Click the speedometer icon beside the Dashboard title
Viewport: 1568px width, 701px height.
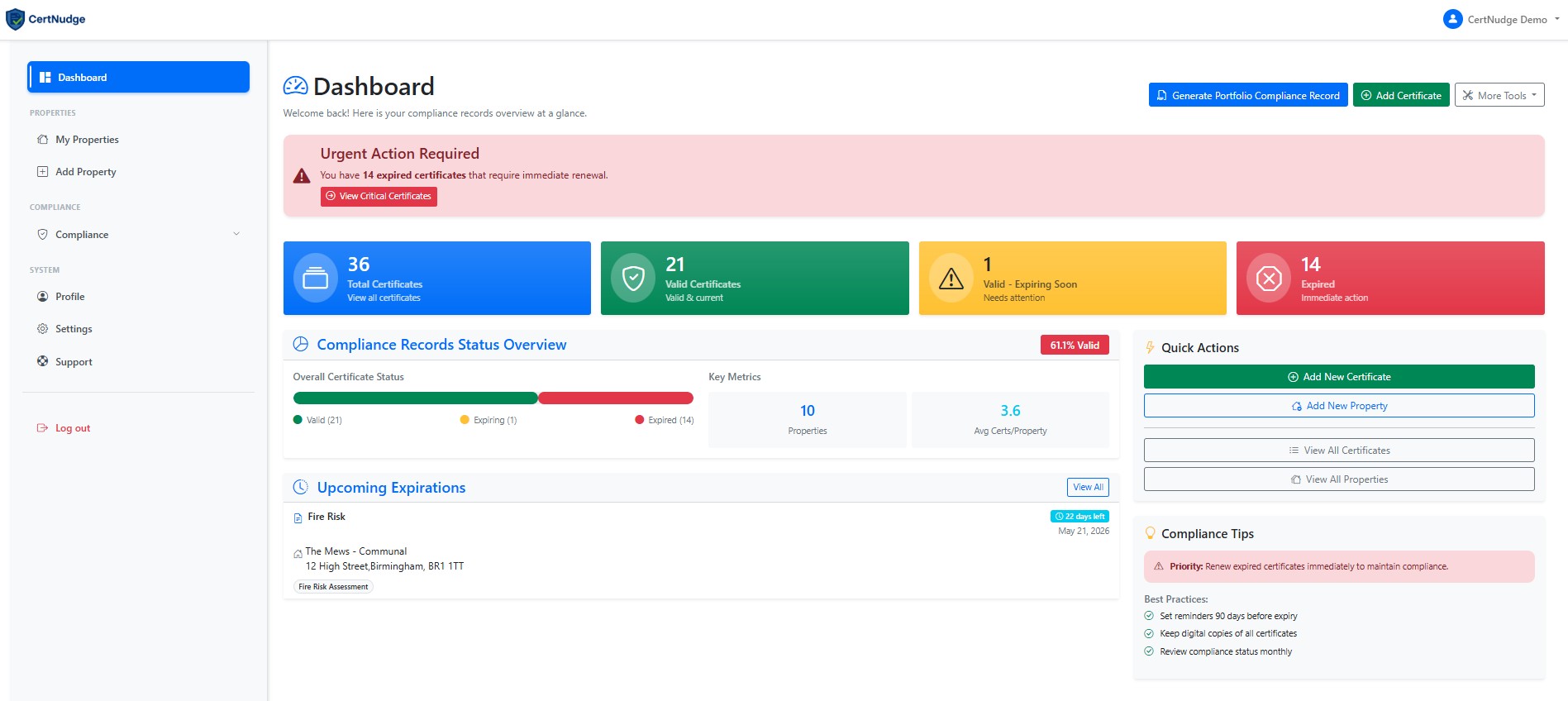point(295,86)
